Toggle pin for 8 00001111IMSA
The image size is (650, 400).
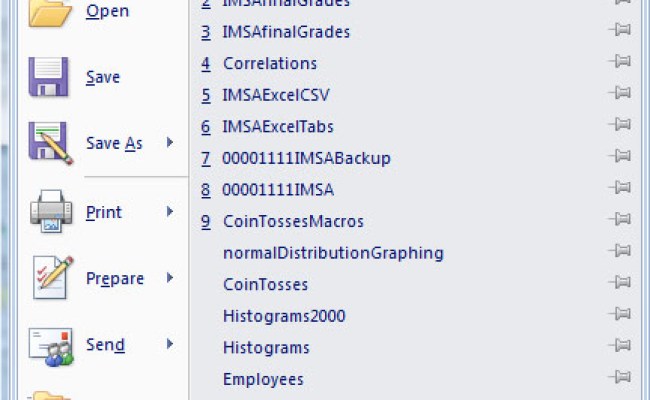tap(620, 187)
